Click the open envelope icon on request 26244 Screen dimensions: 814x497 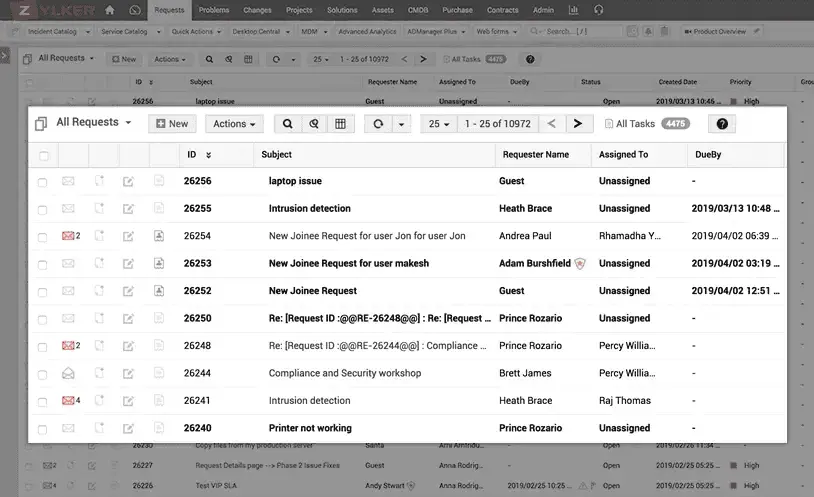68,373
